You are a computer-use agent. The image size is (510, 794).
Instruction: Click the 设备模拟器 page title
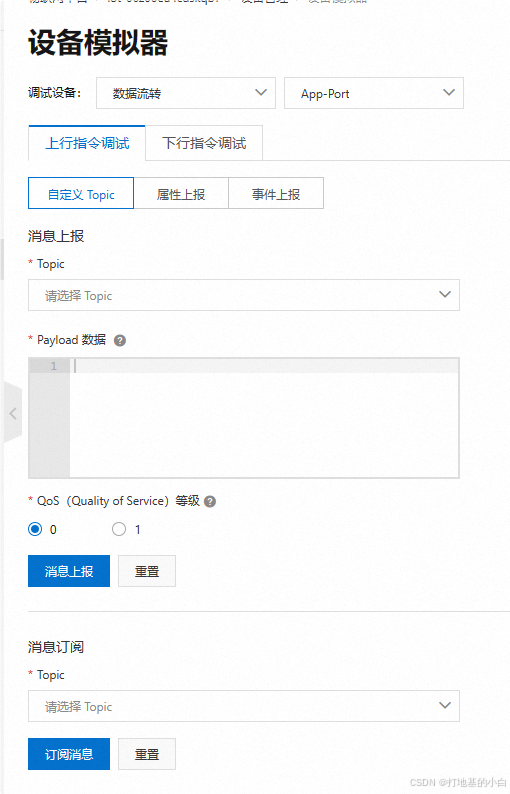tap(98, 43)
